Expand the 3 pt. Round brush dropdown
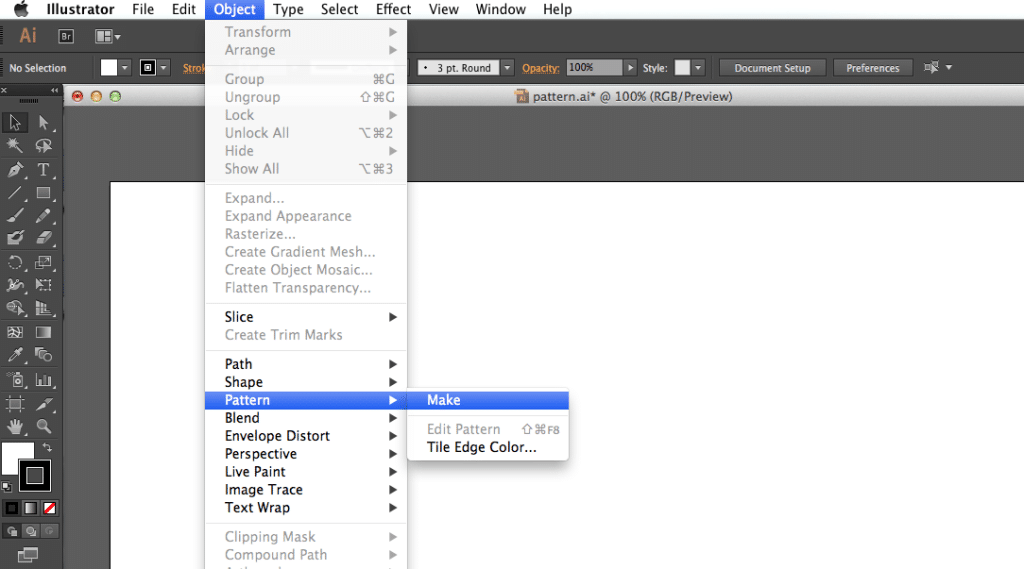1024x569 pixels. 507,68
